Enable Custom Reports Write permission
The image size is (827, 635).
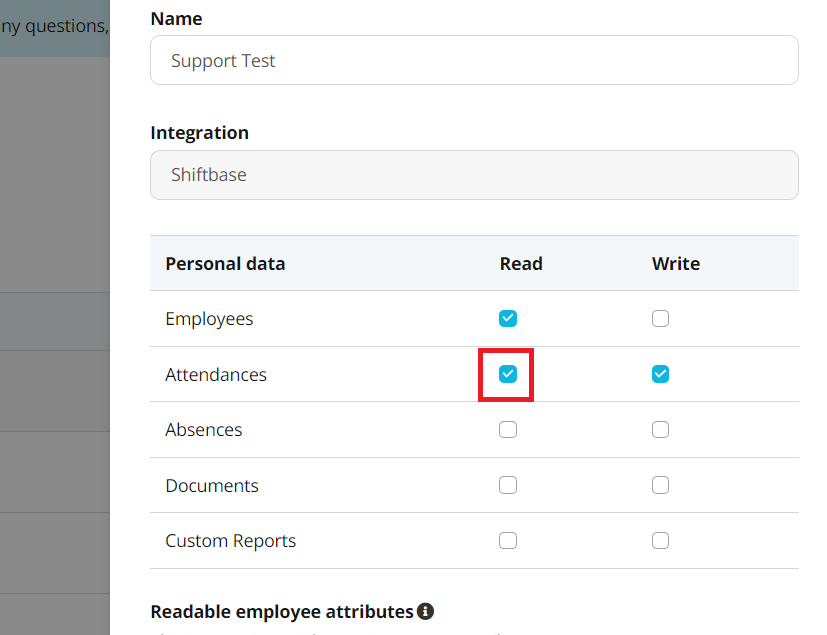660,541
